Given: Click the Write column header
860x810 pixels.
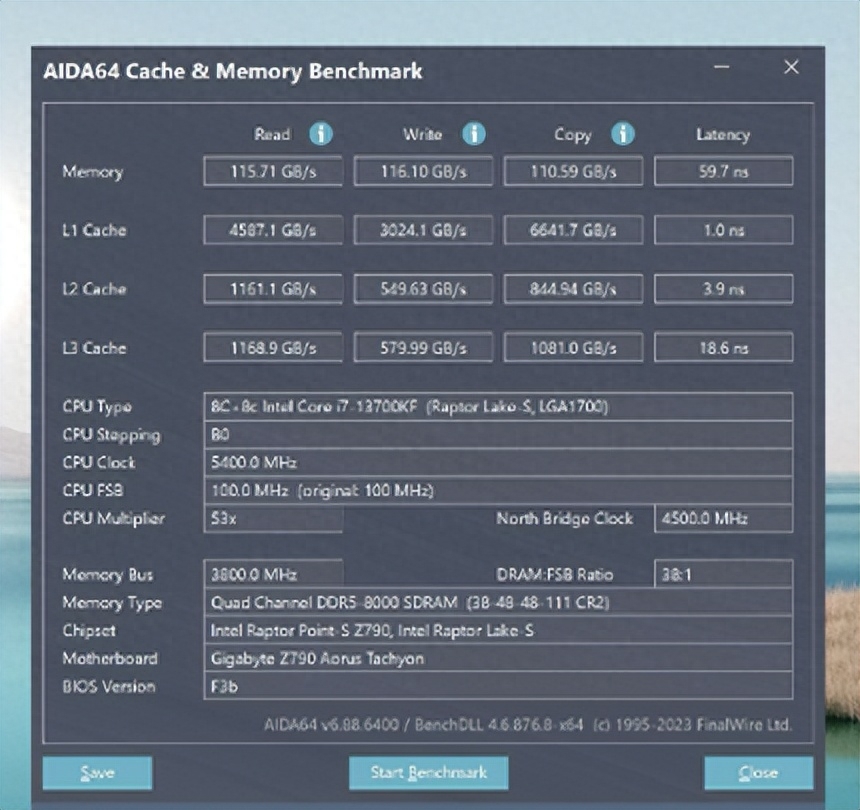Looking at the screenshot, I should click(x=422, y=134).
